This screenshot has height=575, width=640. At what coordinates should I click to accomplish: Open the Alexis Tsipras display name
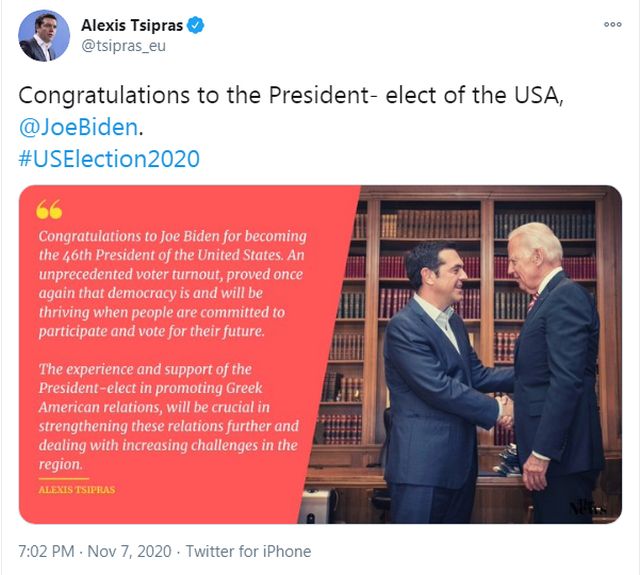coord(131,25)
